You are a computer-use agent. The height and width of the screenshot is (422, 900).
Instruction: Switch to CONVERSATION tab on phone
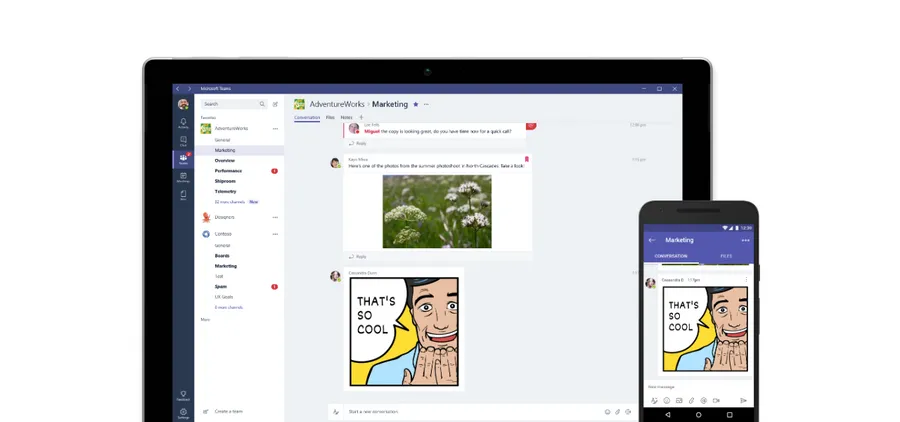(671, 256)
